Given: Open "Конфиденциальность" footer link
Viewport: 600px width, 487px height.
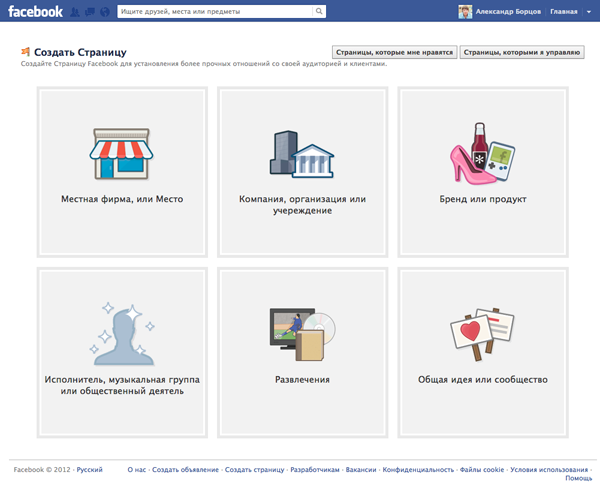Looking at the screenshot, I should pyautogui.click(x=418, y=469).
